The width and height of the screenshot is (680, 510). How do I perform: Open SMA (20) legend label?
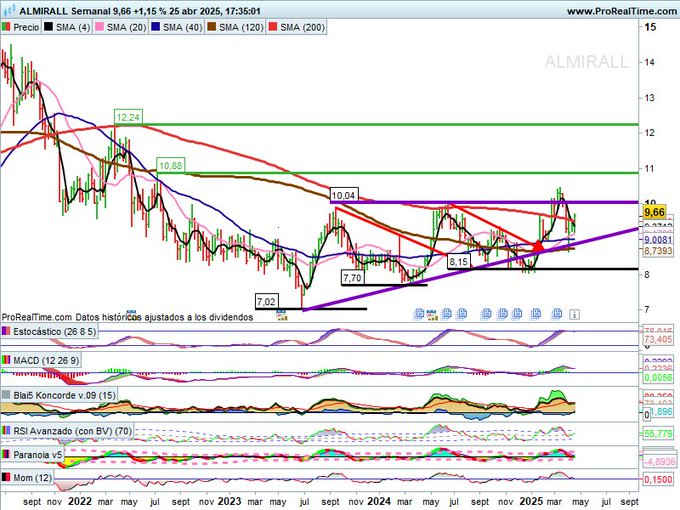(x=127, y=27)
